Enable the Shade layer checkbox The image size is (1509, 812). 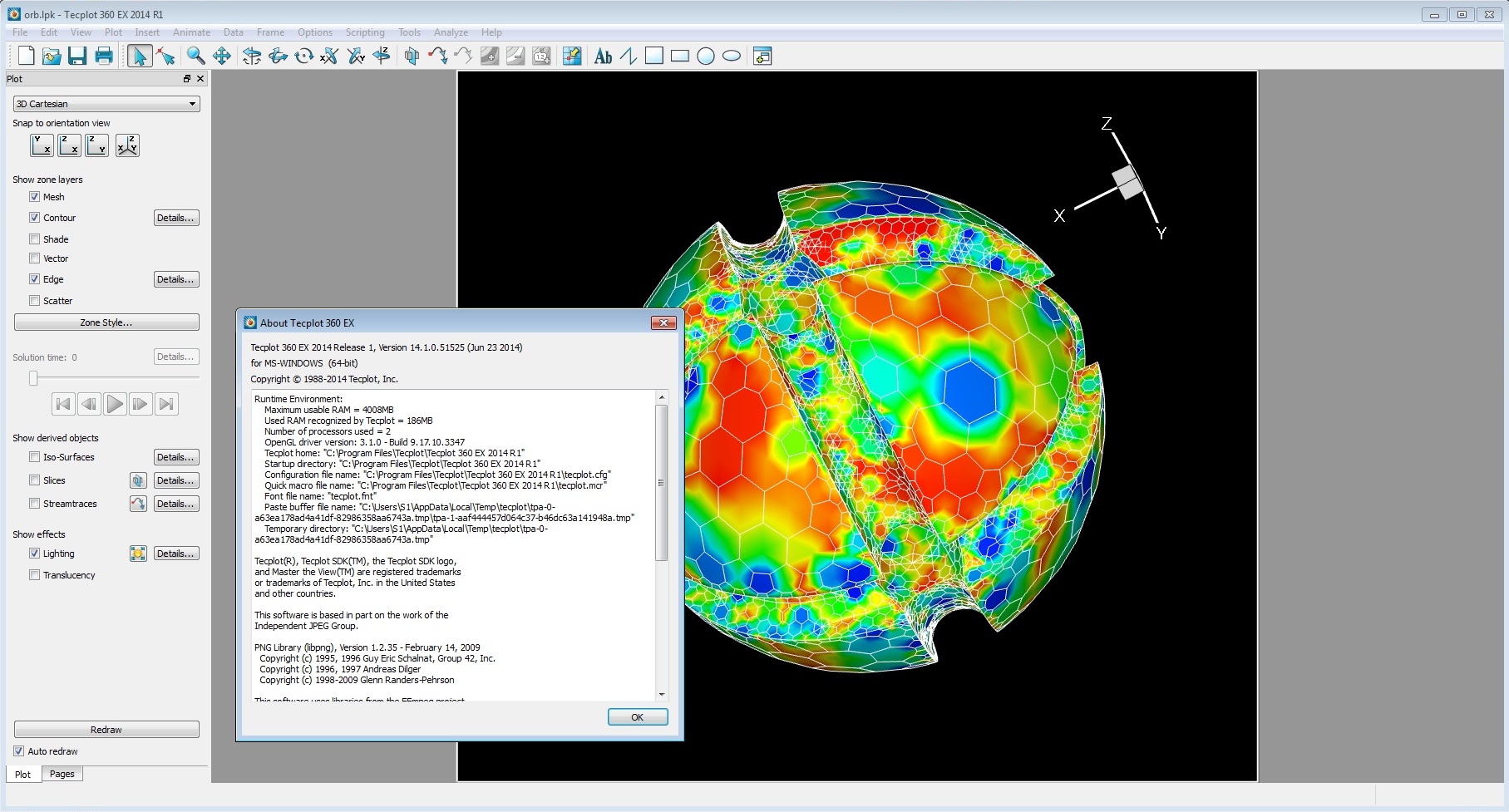tap(34, 239)
